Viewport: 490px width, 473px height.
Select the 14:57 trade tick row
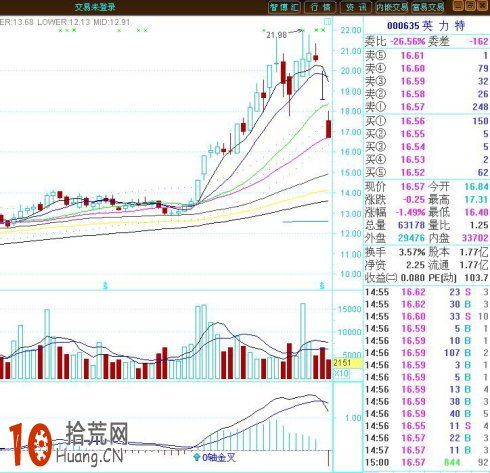click(427, 450)
